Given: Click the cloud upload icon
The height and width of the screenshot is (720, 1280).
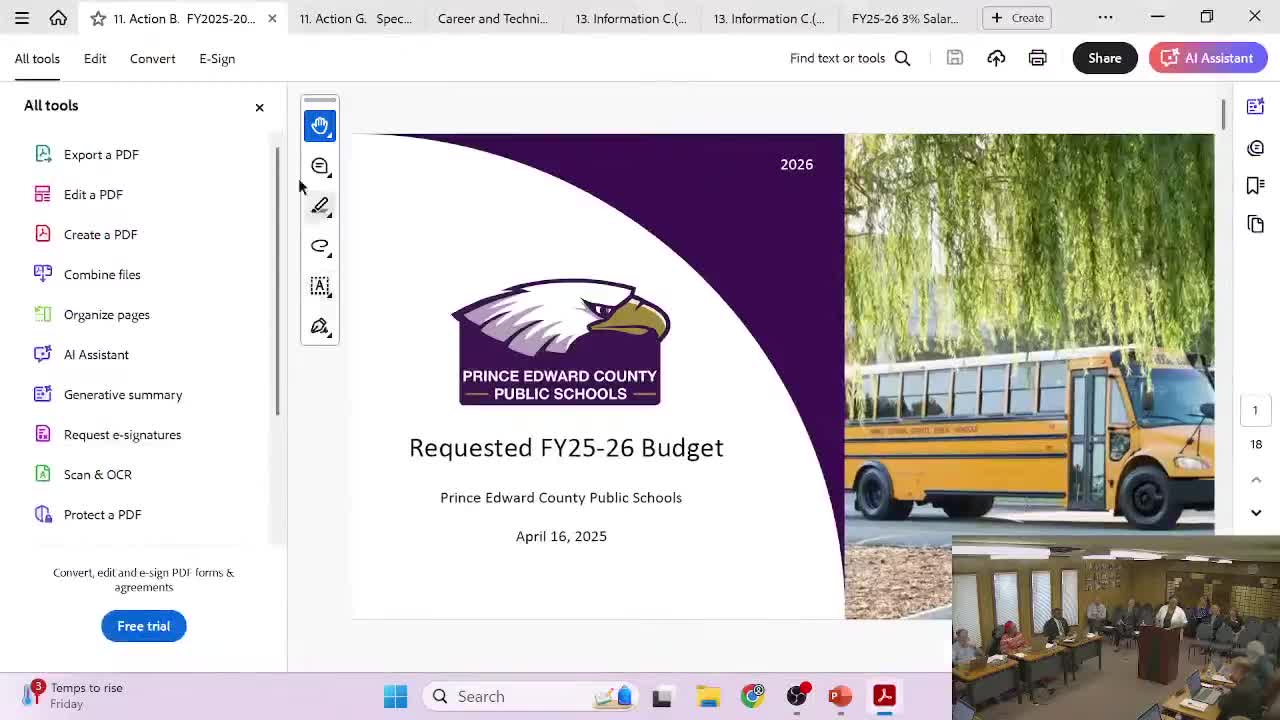Looking at the screenshot, I should point(996,58).
